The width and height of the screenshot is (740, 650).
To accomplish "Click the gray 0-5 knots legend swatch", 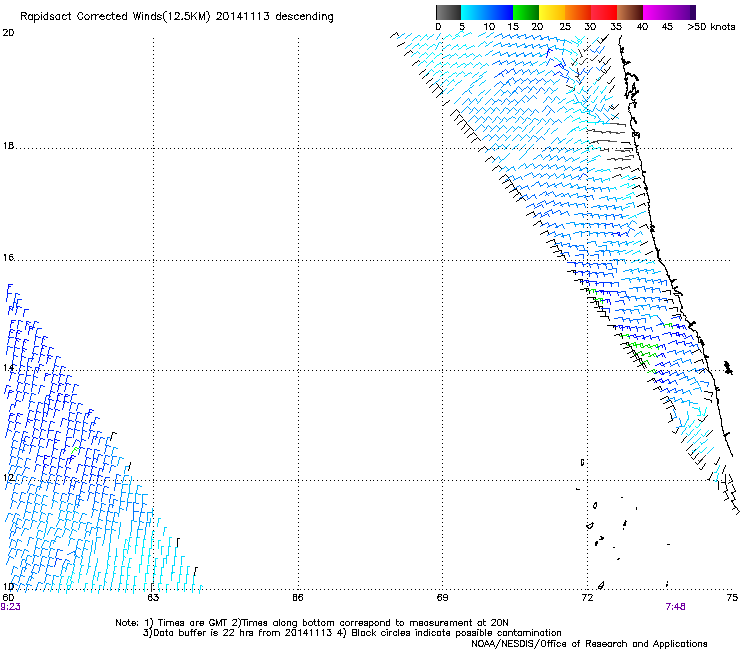I will (x=448, y=13).
